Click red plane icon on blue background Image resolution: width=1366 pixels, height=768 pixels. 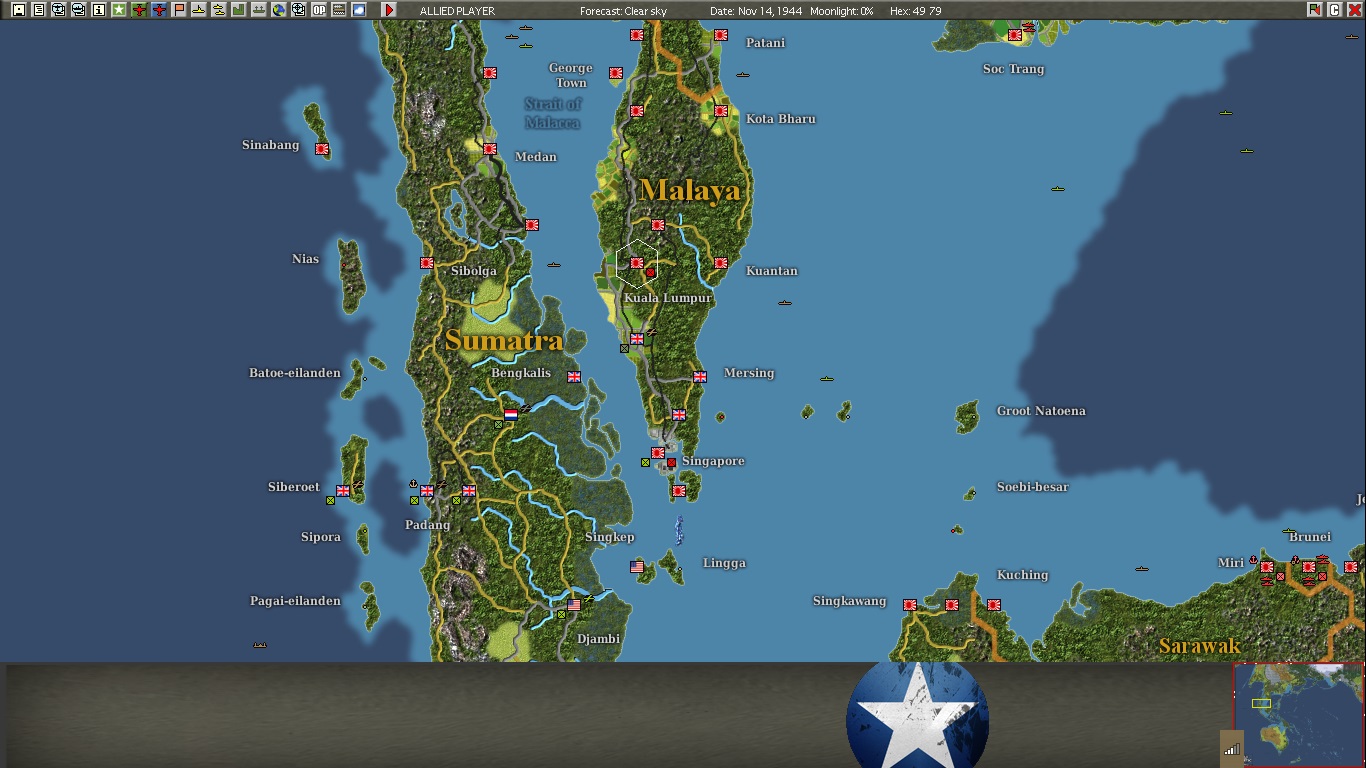[159, 10]
